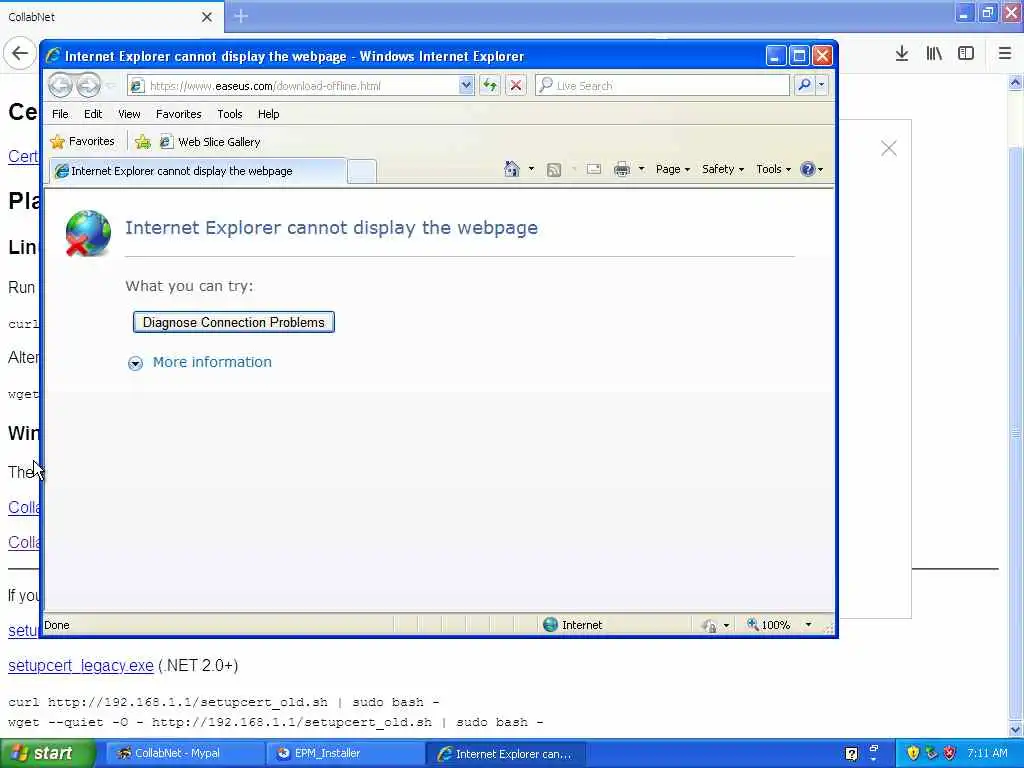Open the search provider dropdown arrow
The image size is (1024, 768).
[x=822, y=85]
